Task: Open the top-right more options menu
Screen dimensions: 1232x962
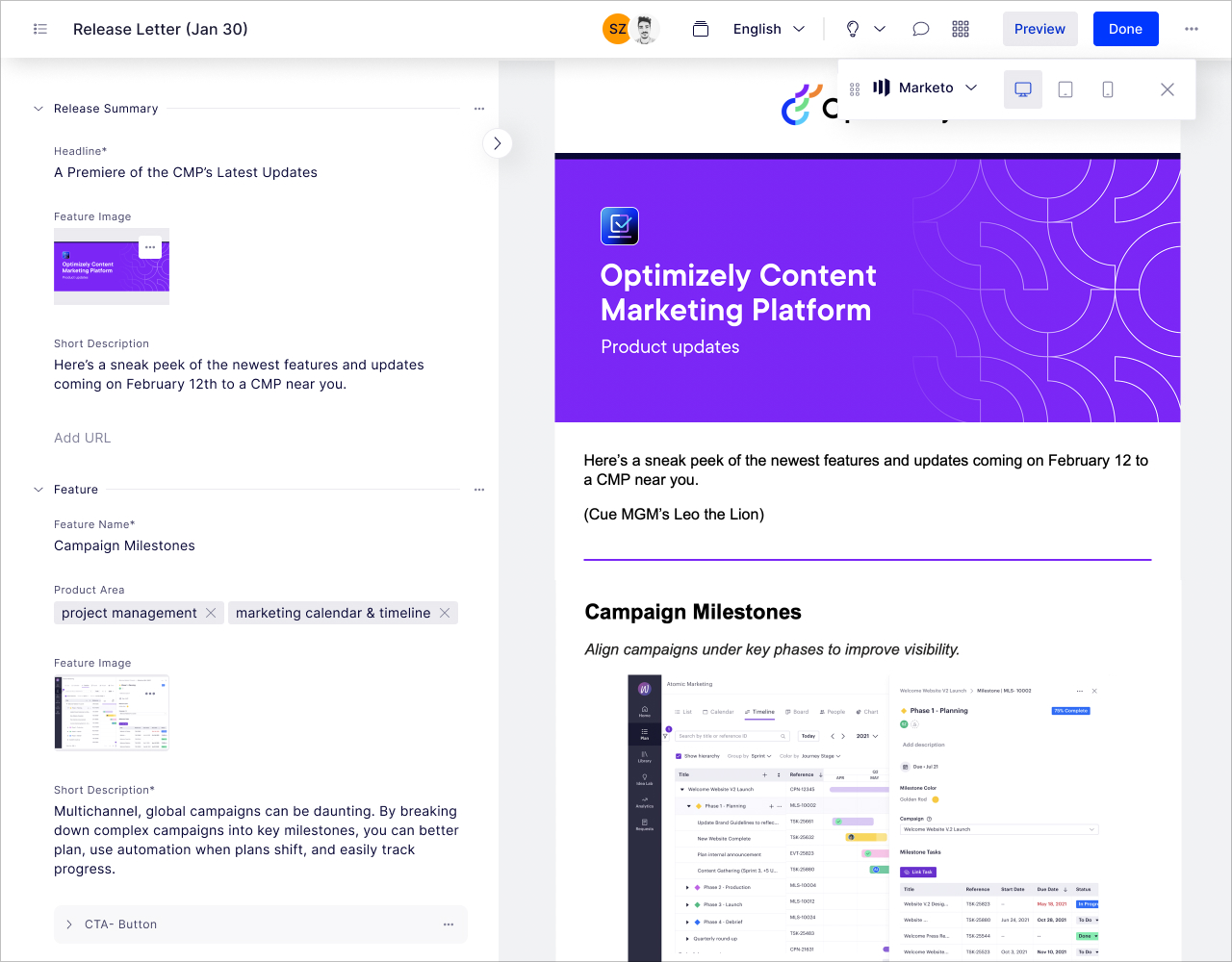Action: 1192,29
